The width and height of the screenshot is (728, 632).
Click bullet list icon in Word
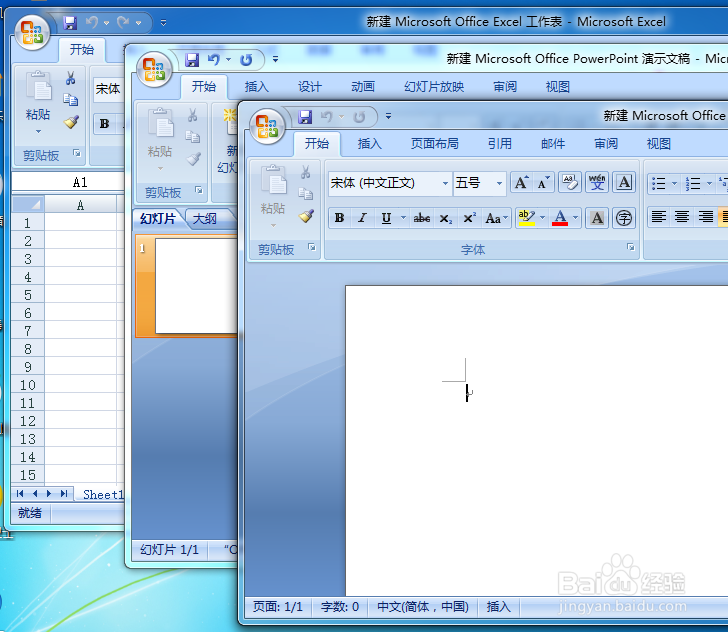pyautogui.click(x=659, y=183)
